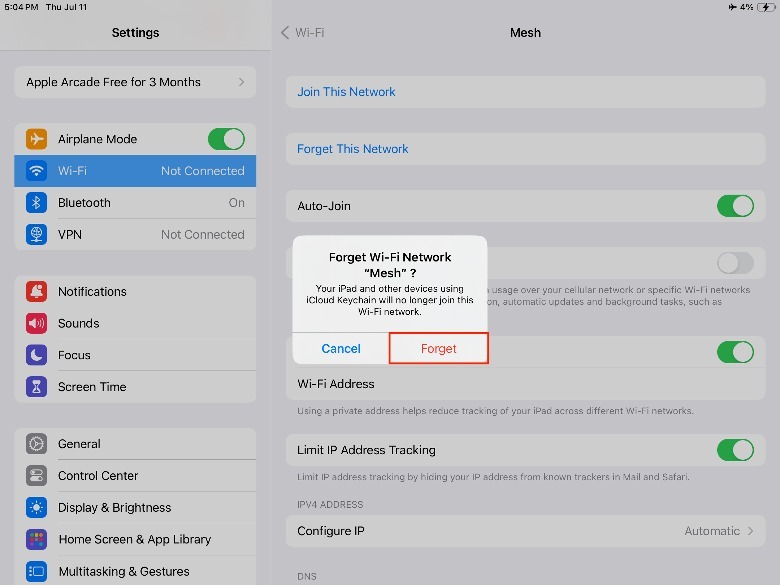780x585 pixels.
Task: Tap the Airplane Mode icon in sidebar
Action: [37, 139]
